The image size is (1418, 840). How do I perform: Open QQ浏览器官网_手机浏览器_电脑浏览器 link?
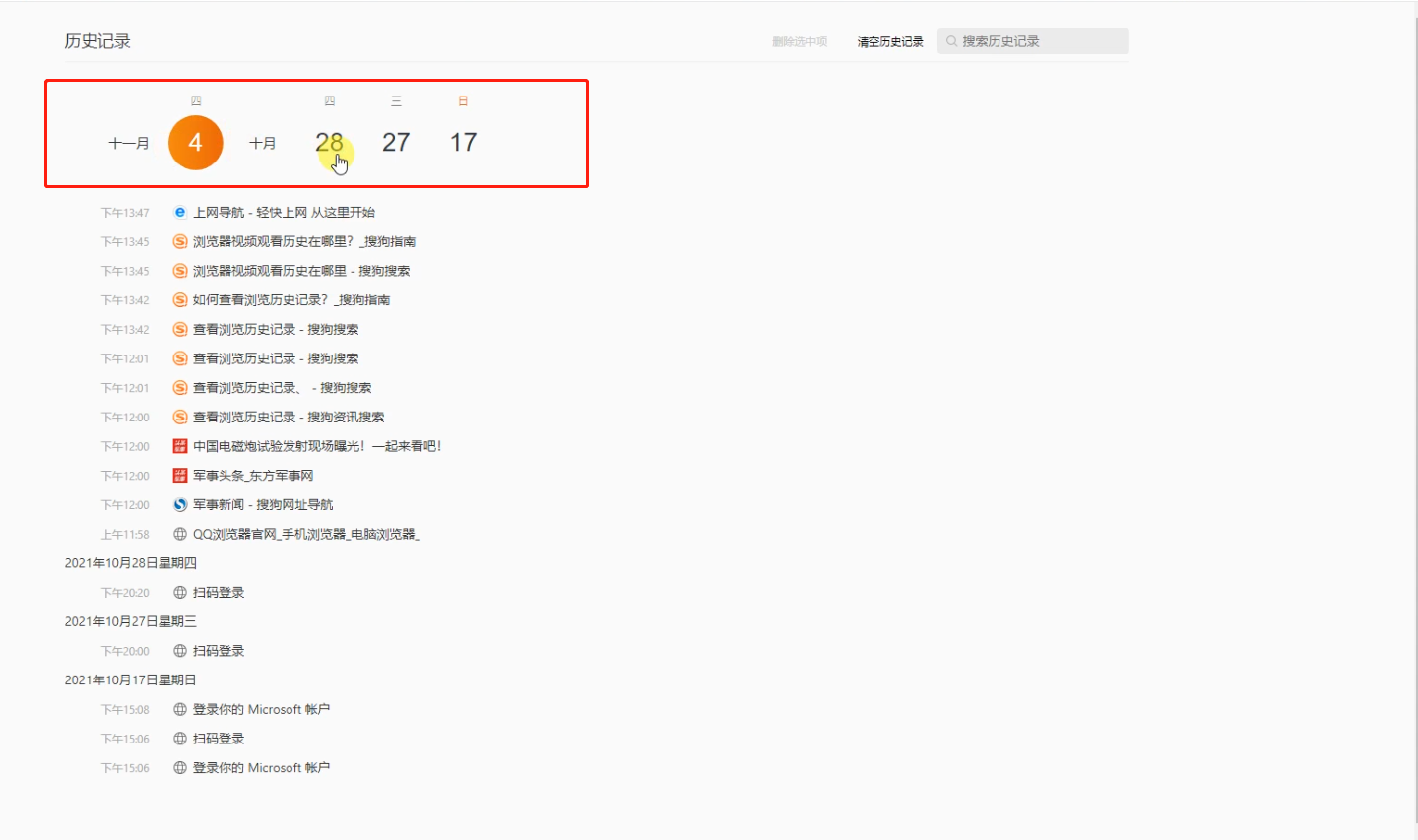point(306,534)
